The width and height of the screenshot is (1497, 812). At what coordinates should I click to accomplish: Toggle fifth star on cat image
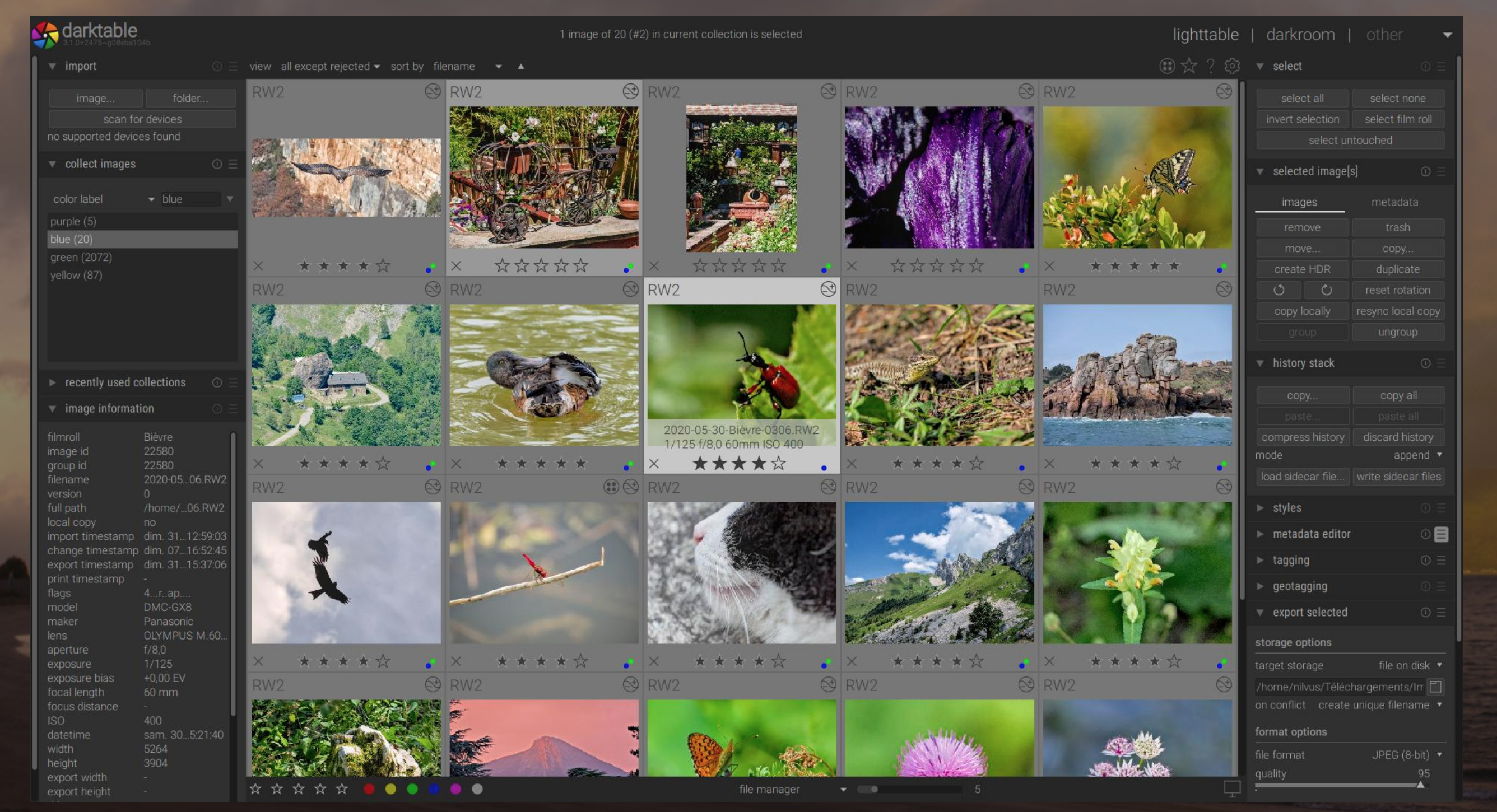pos(779,661)
